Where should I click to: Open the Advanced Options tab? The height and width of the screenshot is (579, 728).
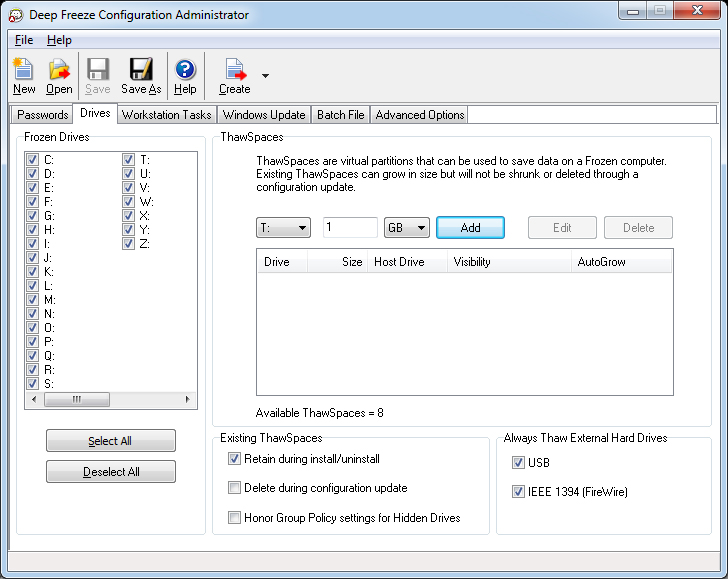420,115
